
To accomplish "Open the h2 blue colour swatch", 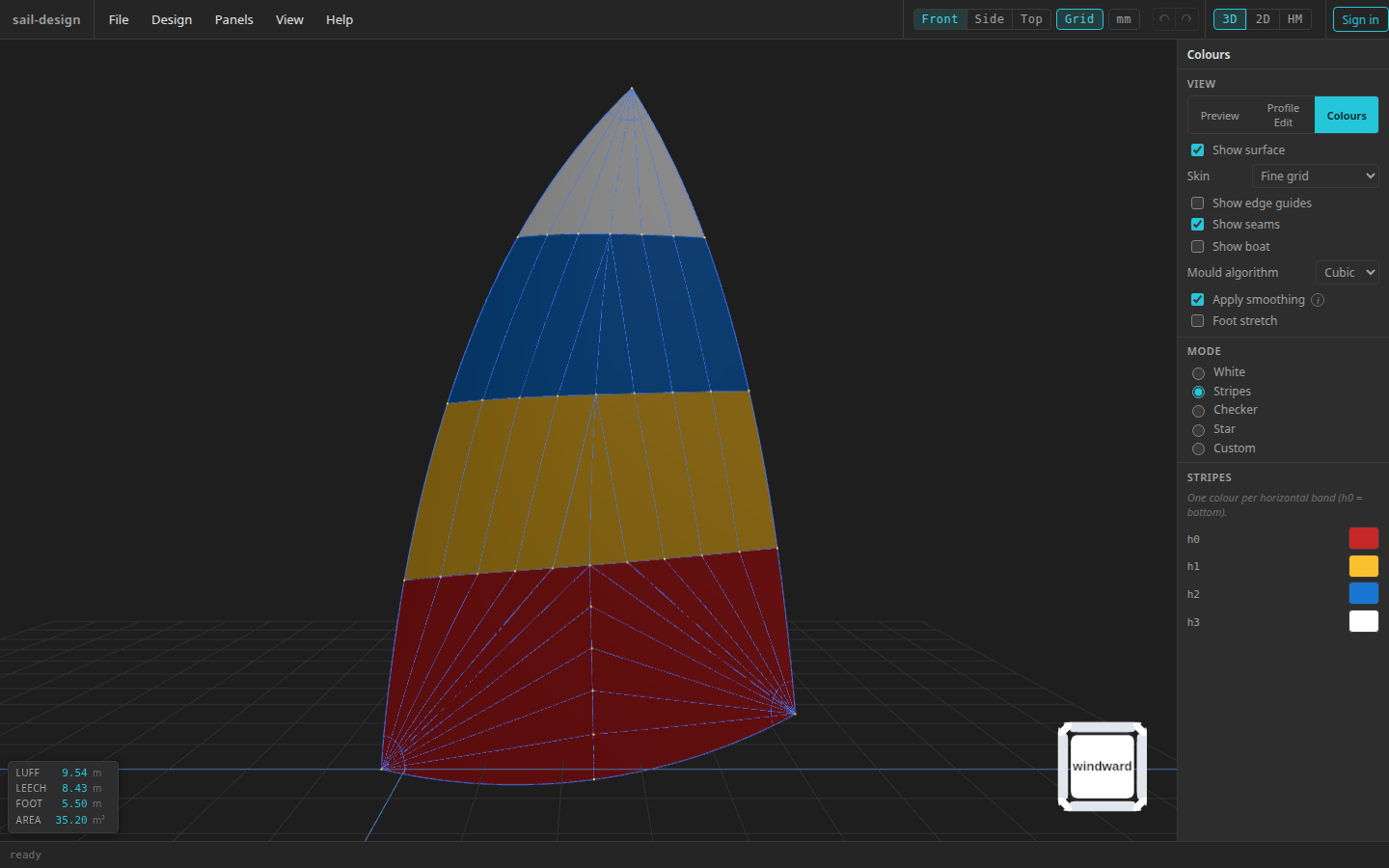I will [1363, 593].
